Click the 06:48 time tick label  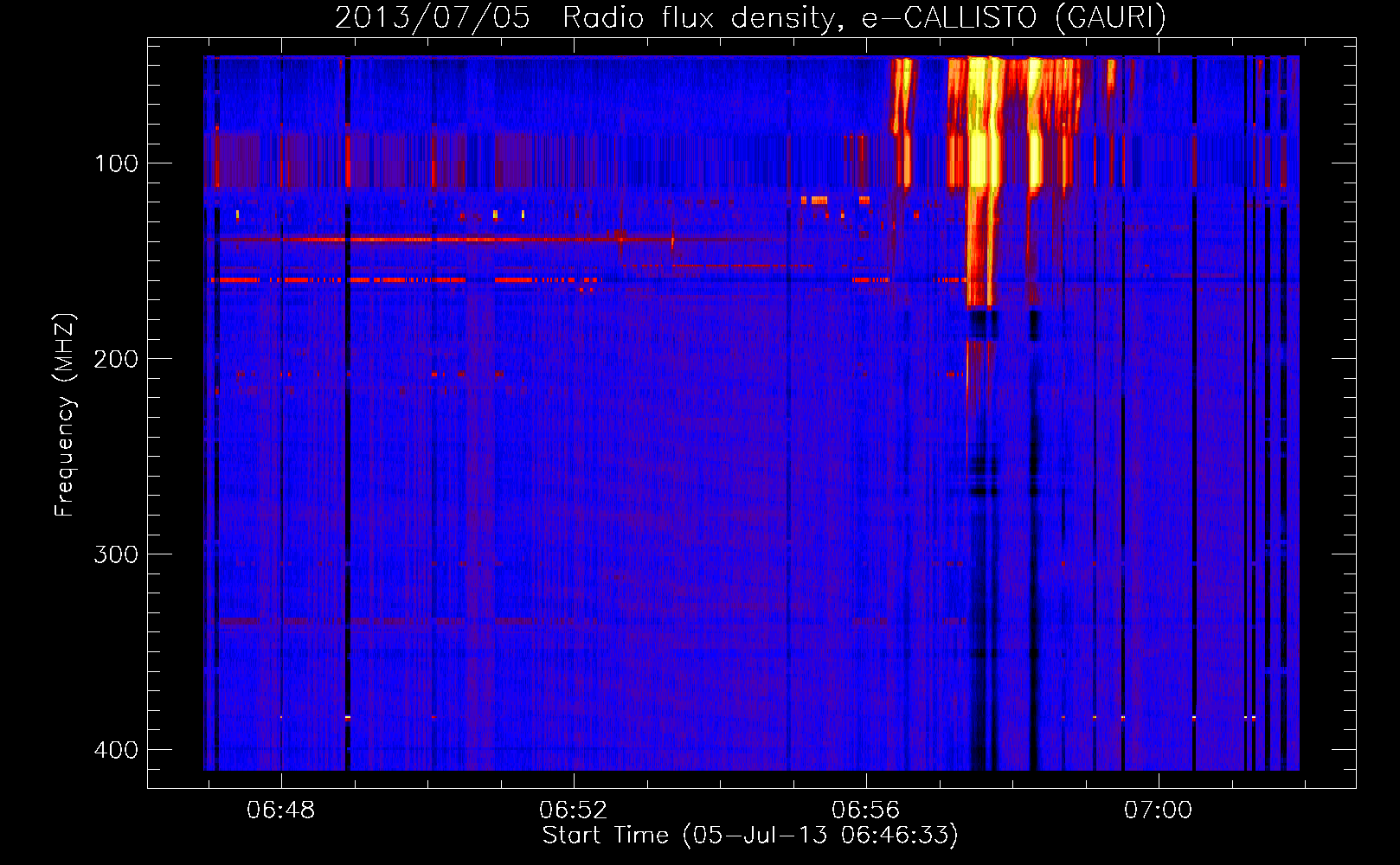[281, 811]
